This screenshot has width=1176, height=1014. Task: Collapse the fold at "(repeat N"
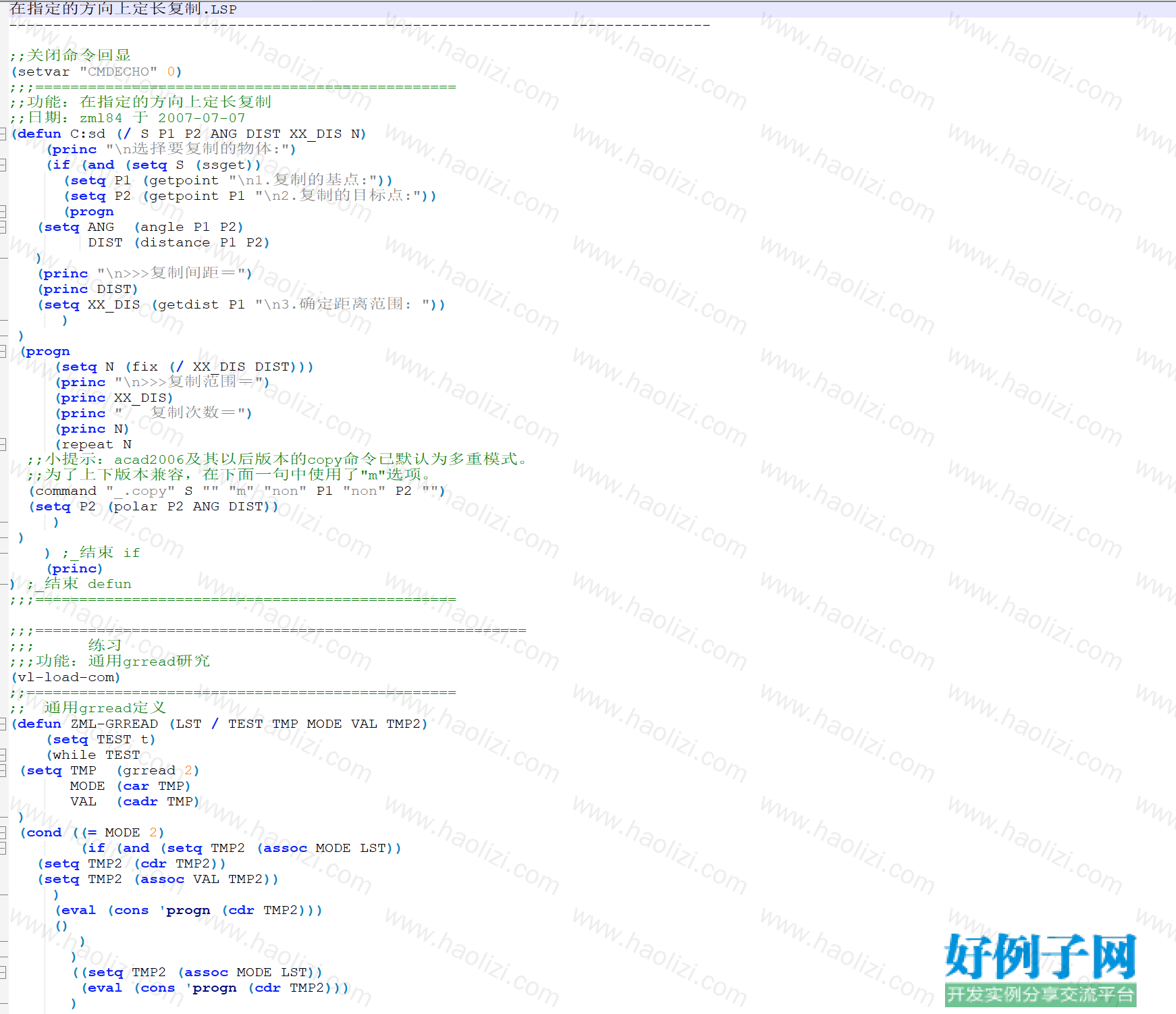pos(3,444)
